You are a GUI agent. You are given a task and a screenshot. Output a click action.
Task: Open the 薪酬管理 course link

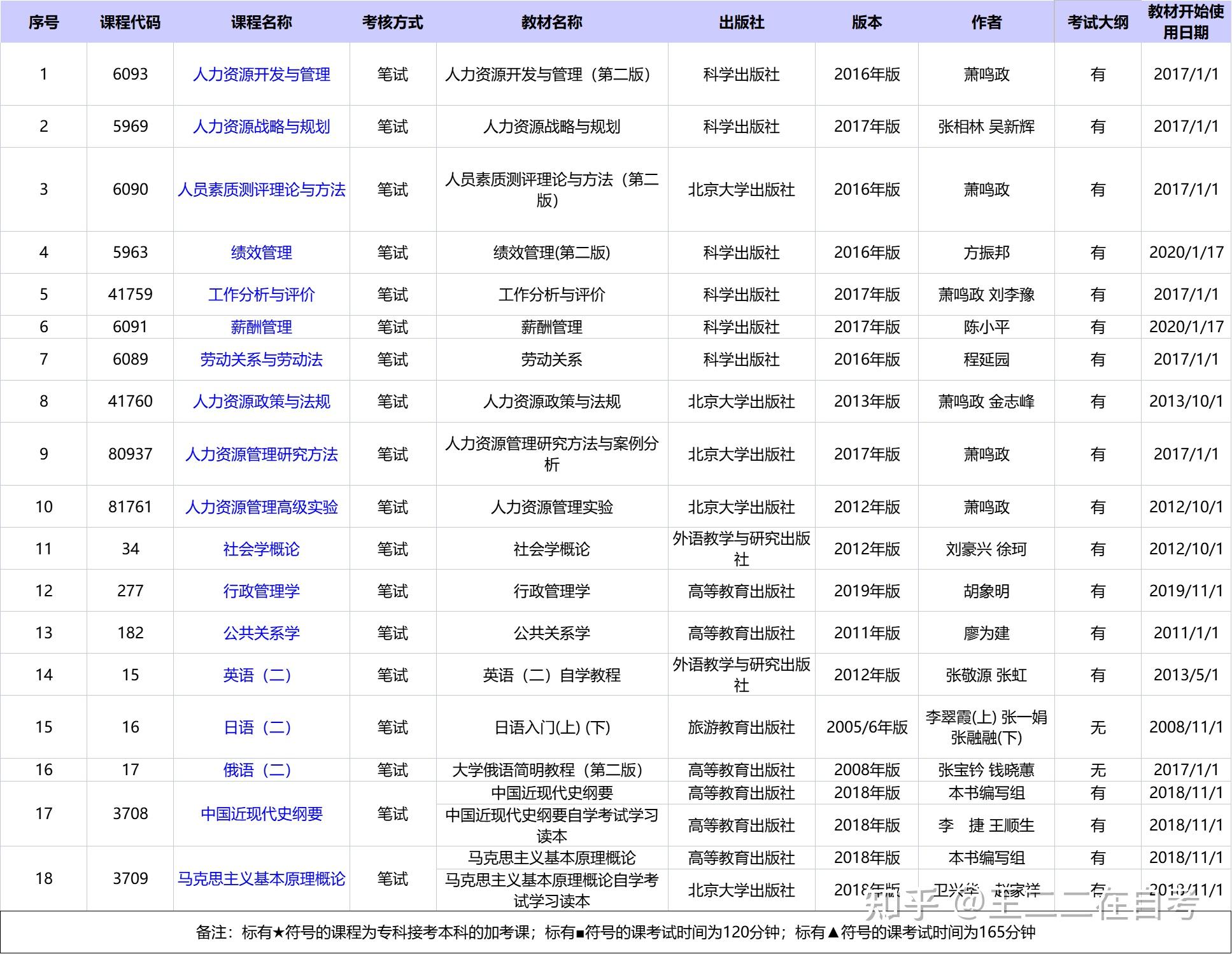pyautogui.click(x=261, y=327)
